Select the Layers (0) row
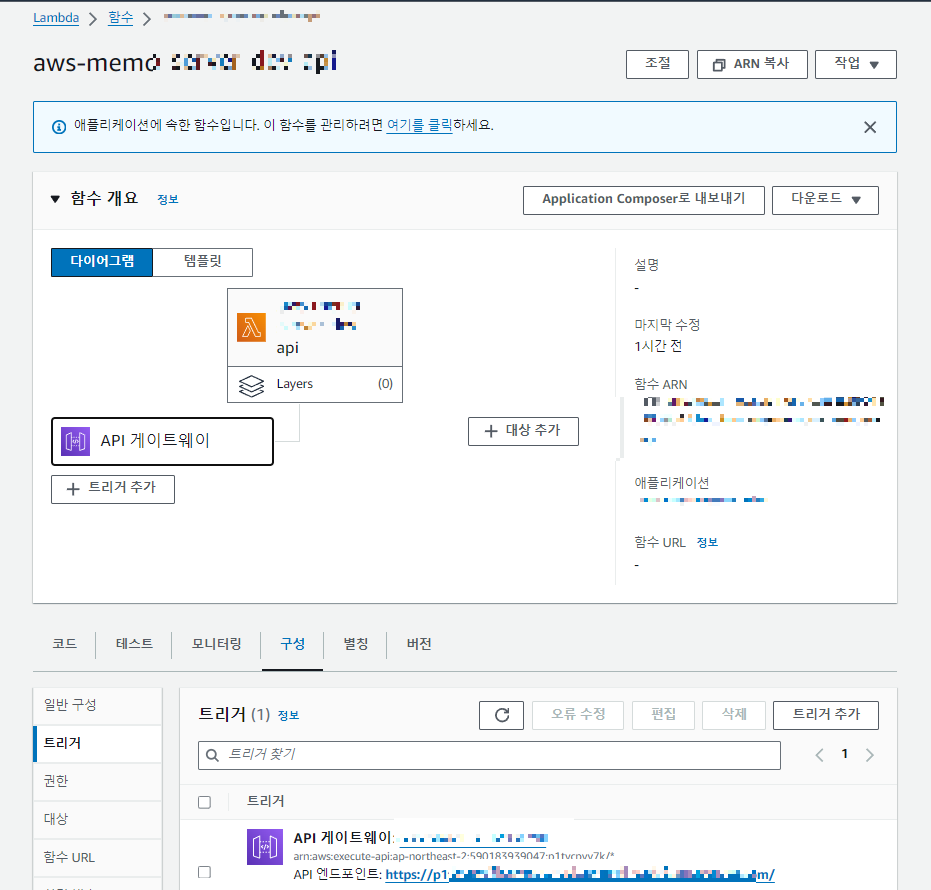The width and height of the screenshot is (931, 890). pos(315,385)
